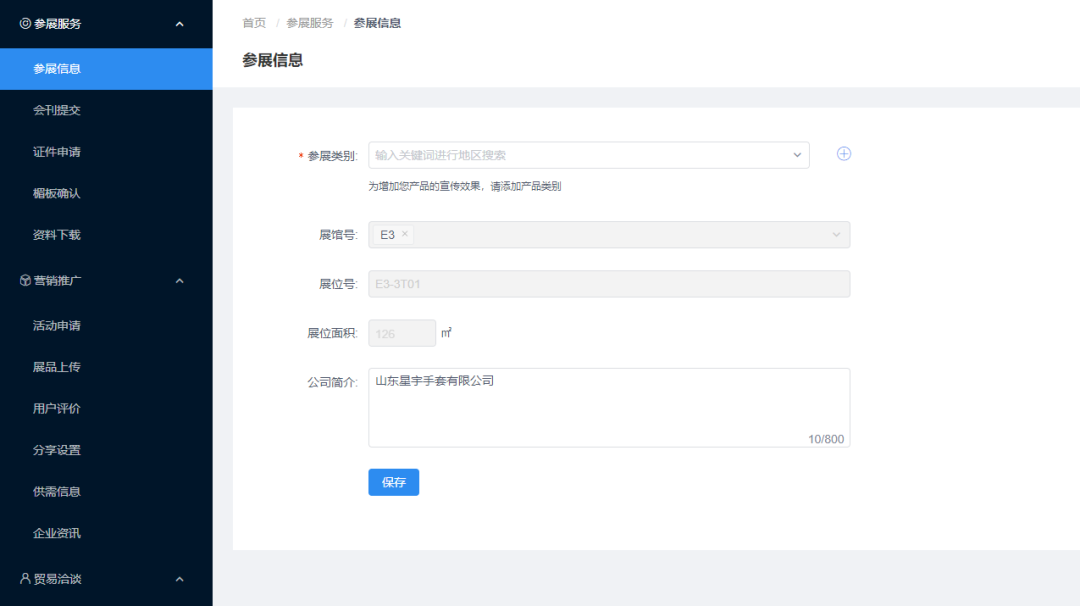Open the 展馆号 dropdown arrow
The width and height of the screenshot is (1080, 606).
[836, 235]
